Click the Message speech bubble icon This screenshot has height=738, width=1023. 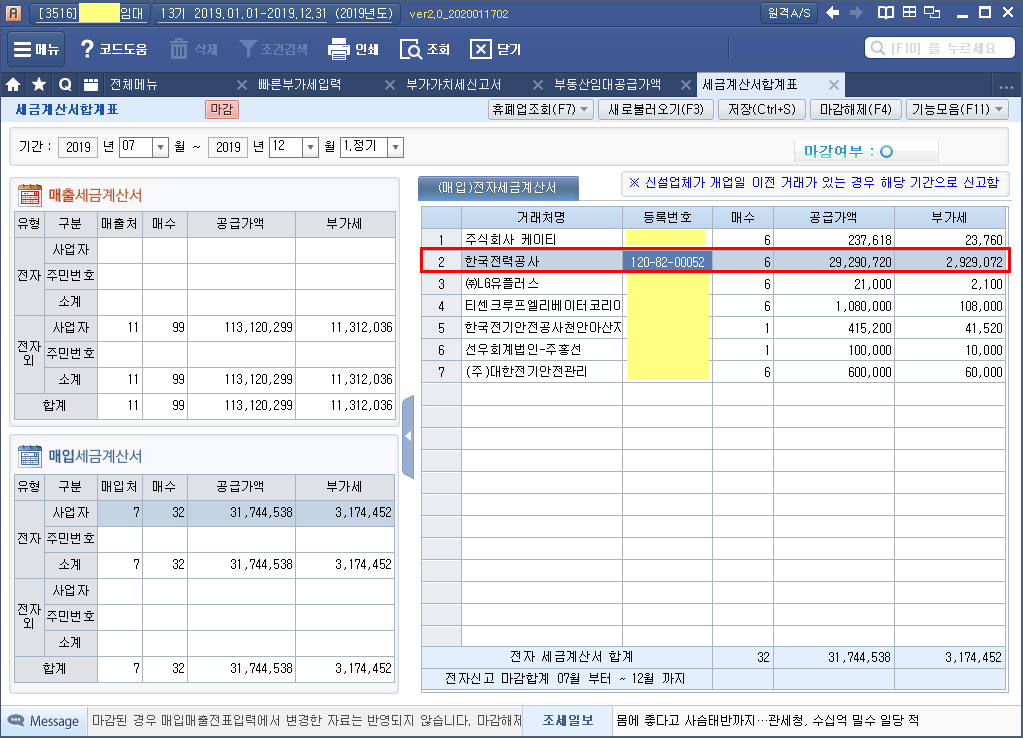click(16, 720)
